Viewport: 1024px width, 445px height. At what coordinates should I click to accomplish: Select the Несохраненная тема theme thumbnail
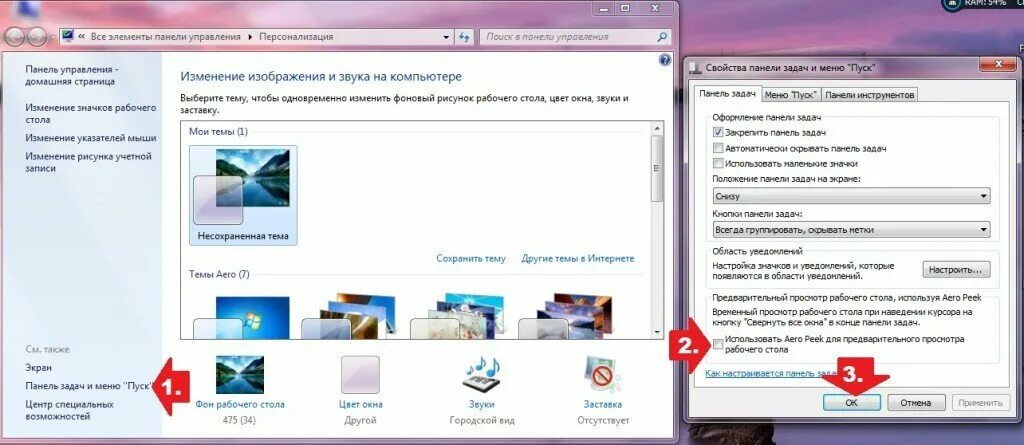point(243,195)
